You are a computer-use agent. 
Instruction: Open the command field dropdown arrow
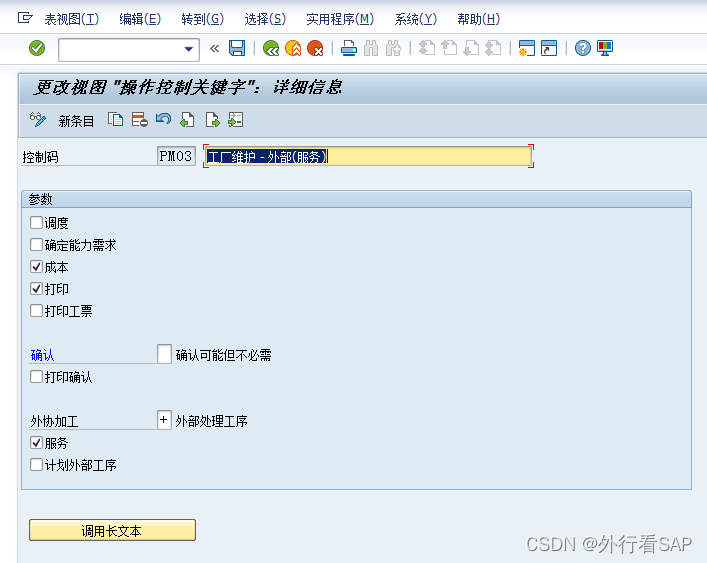pyautogui.click(x=189, y=49)
